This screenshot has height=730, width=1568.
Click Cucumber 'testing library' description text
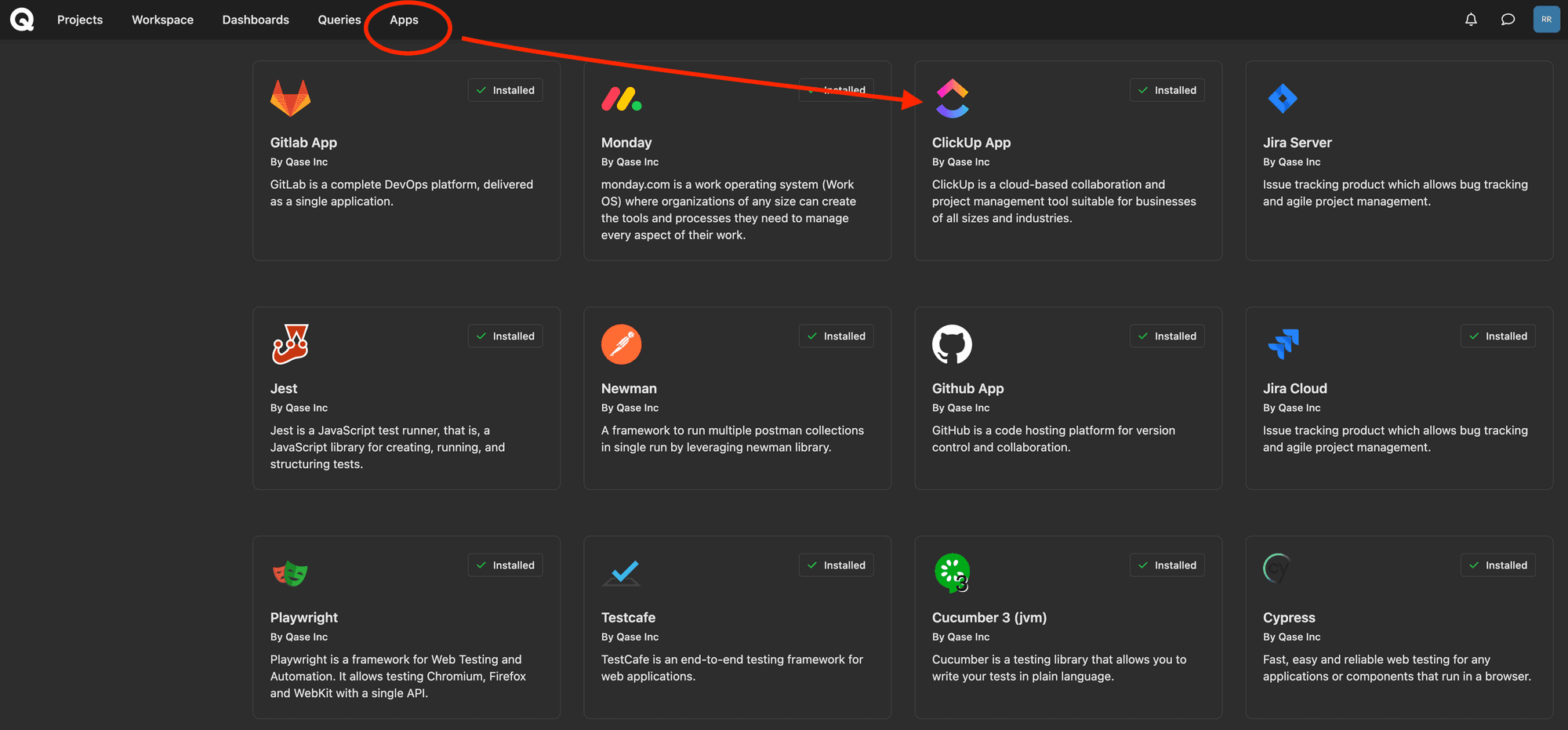[1059, 668]
